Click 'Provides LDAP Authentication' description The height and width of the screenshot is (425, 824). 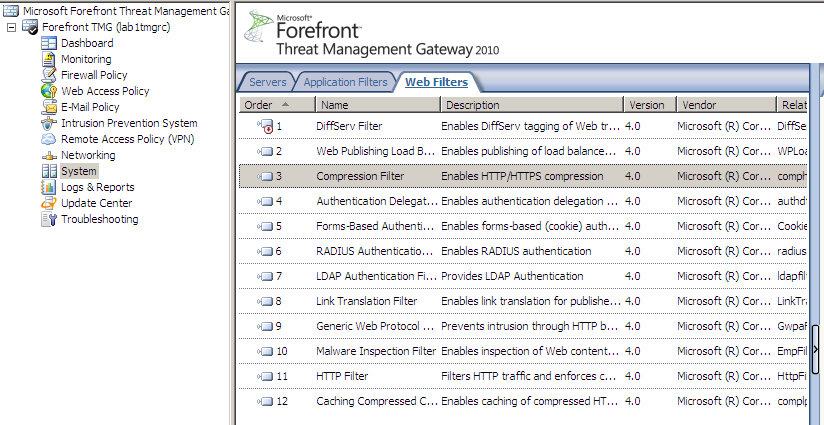coord(512,276)
